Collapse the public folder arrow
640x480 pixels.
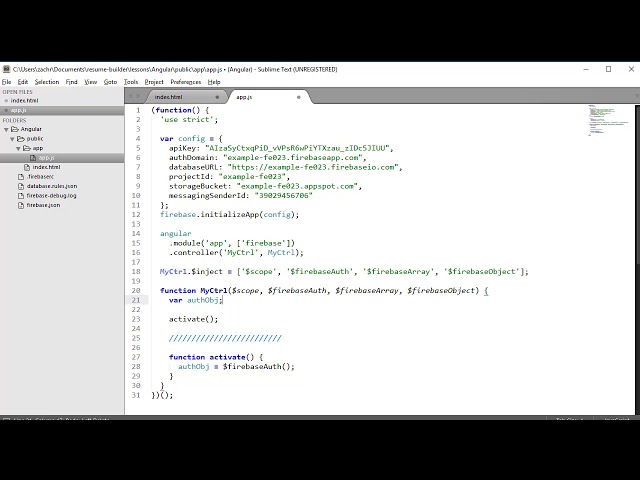tap(12, 139)
